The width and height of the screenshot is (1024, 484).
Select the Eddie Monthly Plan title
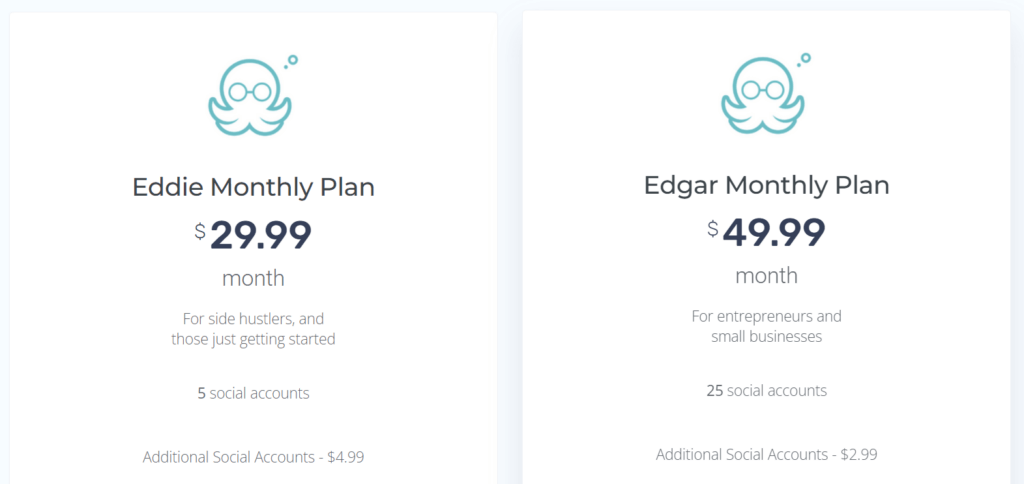point(253,187)
